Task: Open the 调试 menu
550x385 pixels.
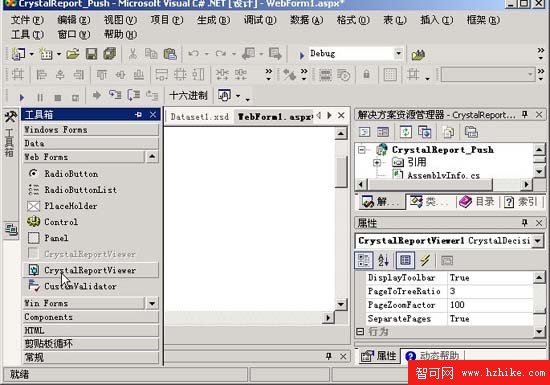Action: [260, 20]
